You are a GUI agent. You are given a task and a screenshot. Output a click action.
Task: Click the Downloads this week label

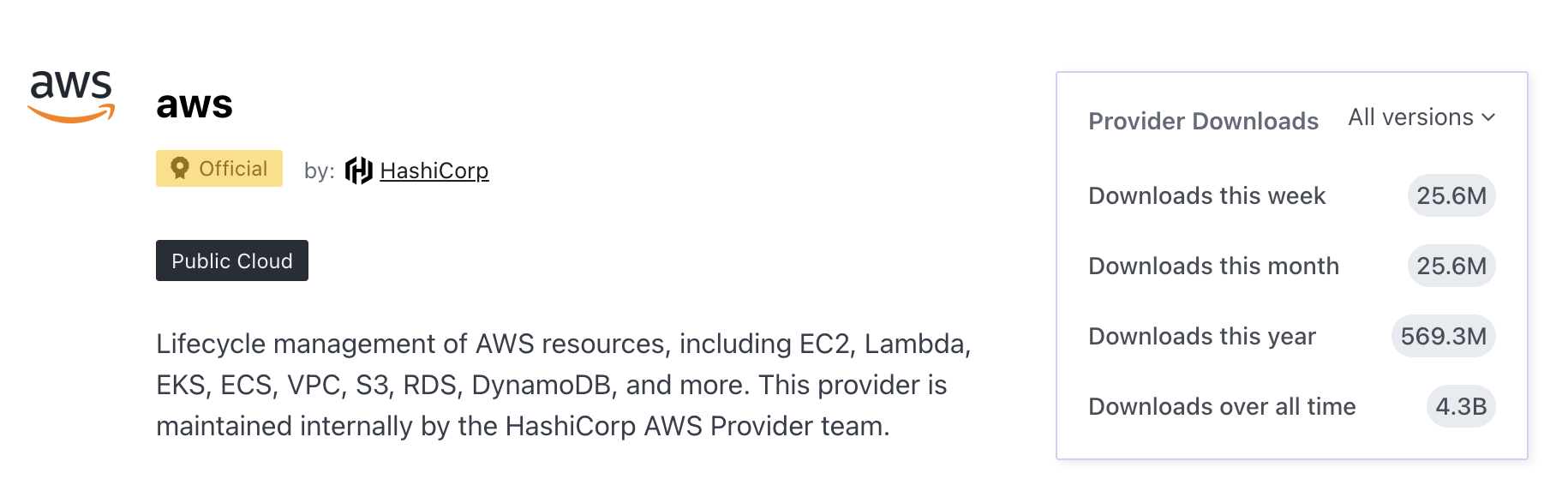click(x=1206, y=195)
